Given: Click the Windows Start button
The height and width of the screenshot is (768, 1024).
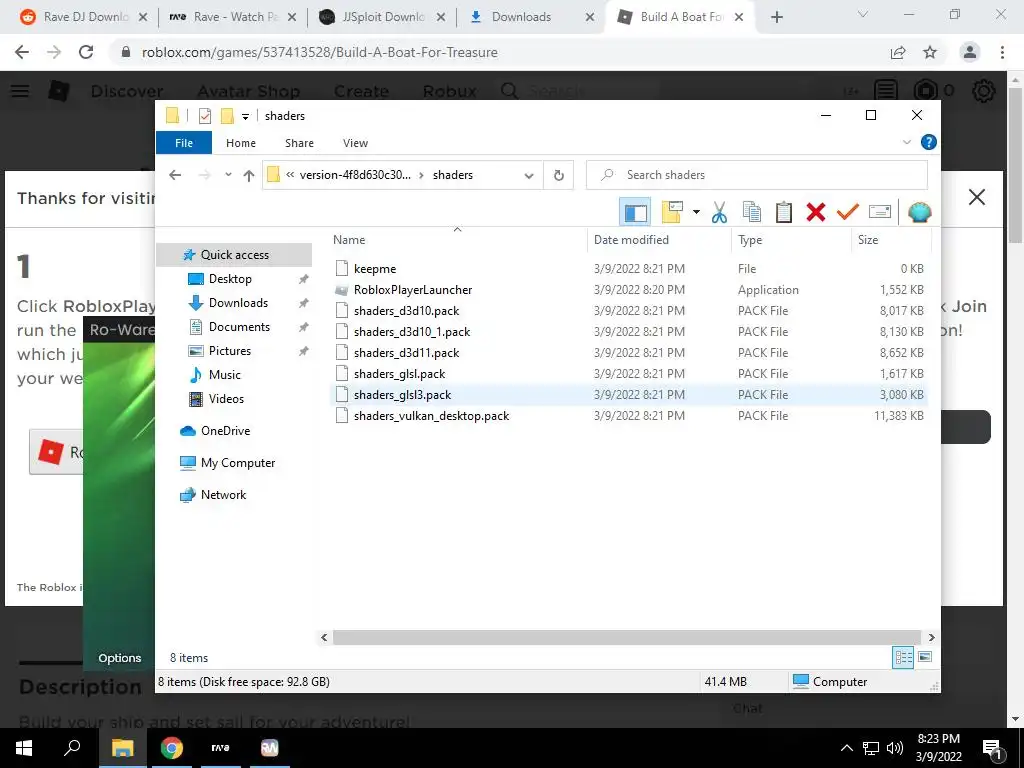Looking at the screenshot, I should point(24,748).
